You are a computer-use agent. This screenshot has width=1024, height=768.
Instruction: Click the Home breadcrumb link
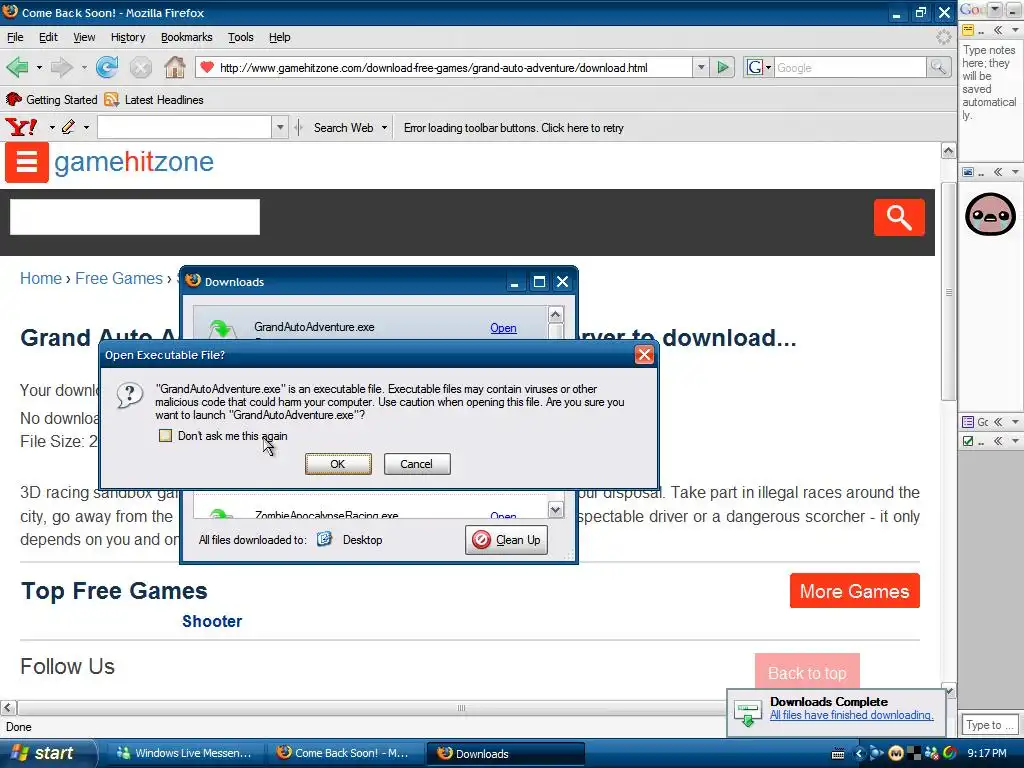(x=40, y=278)
